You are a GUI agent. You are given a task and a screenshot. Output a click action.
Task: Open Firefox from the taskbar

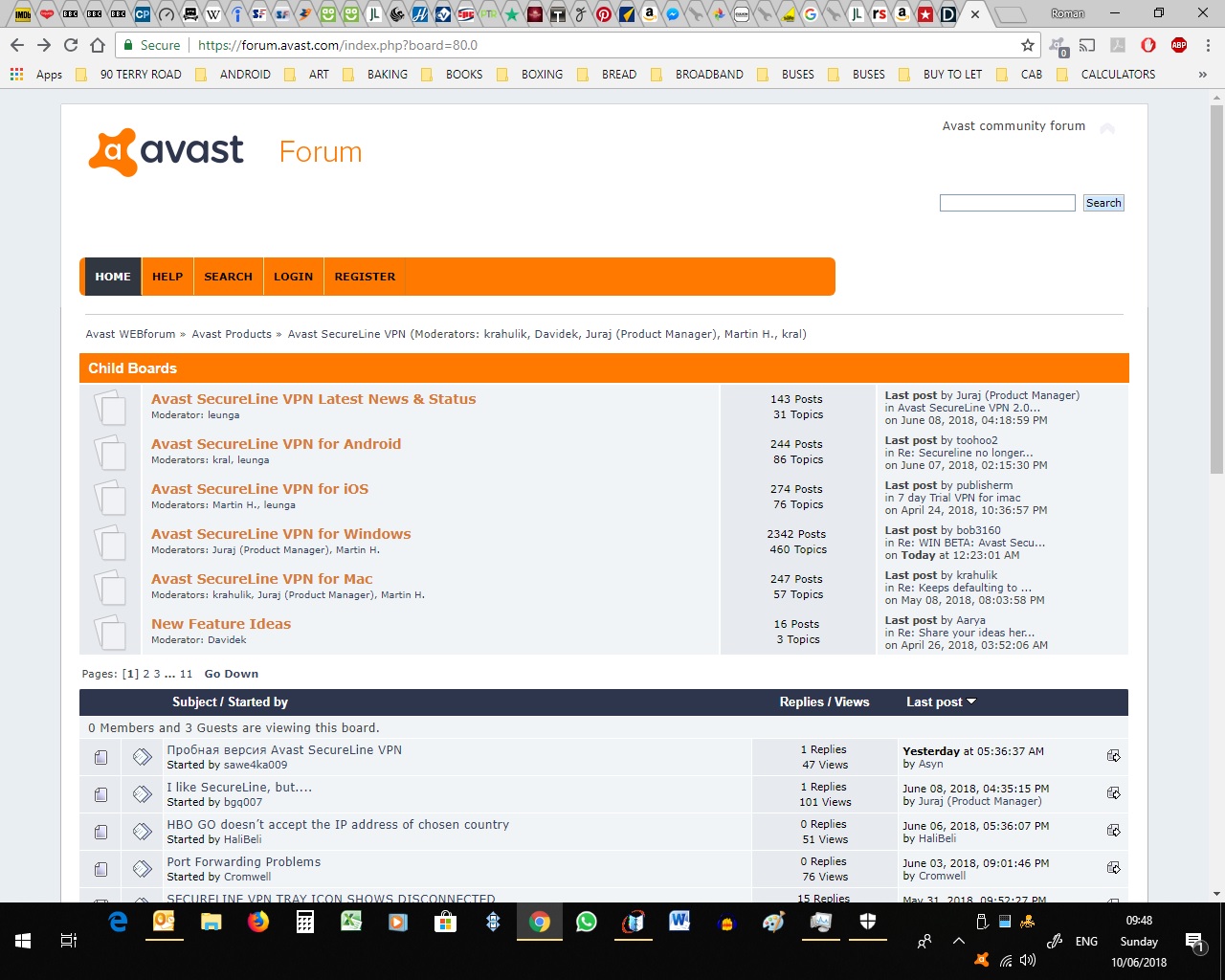(x=258, y=922)
